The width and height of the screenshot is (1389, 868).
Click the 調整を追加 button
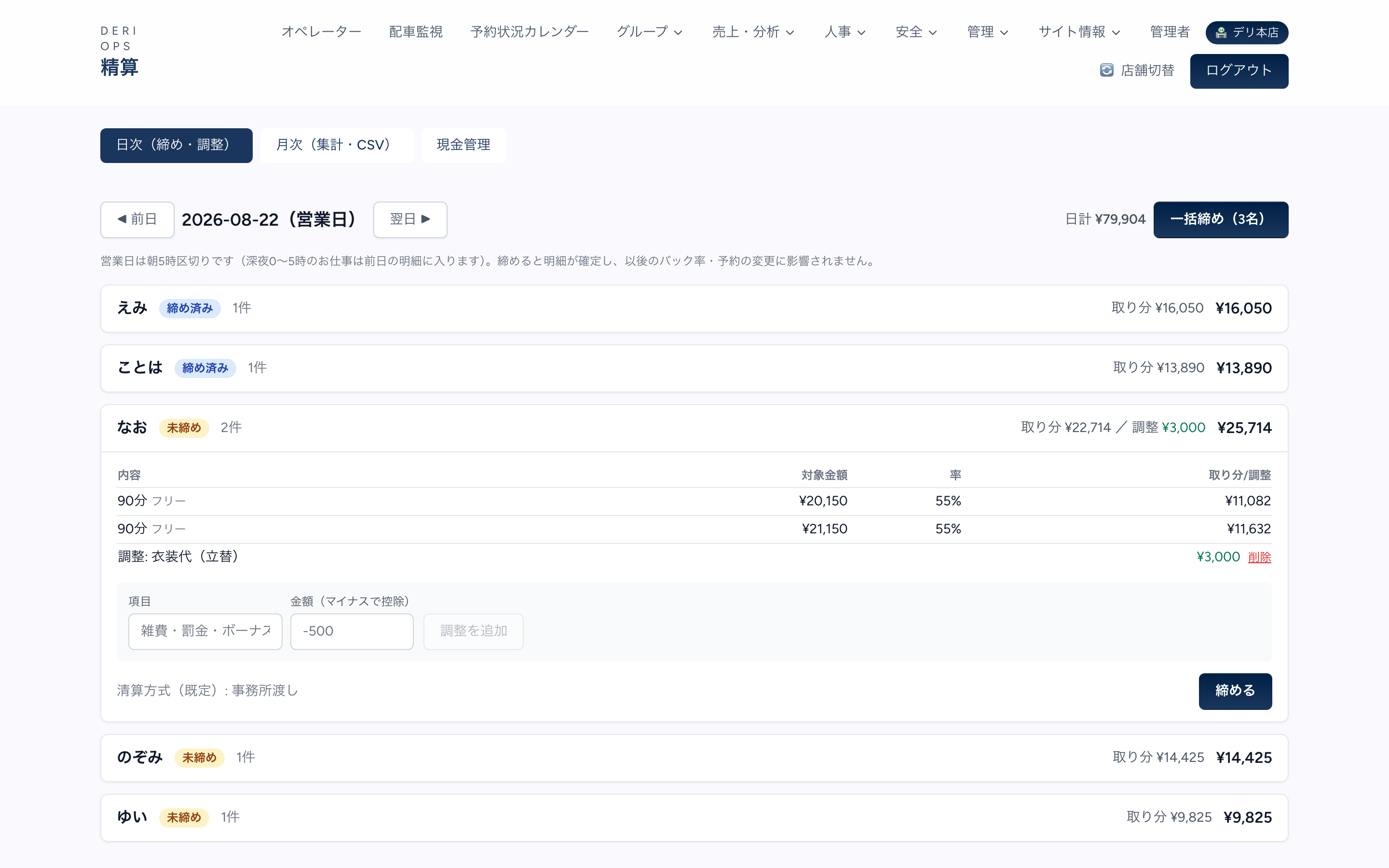[473, 632]
